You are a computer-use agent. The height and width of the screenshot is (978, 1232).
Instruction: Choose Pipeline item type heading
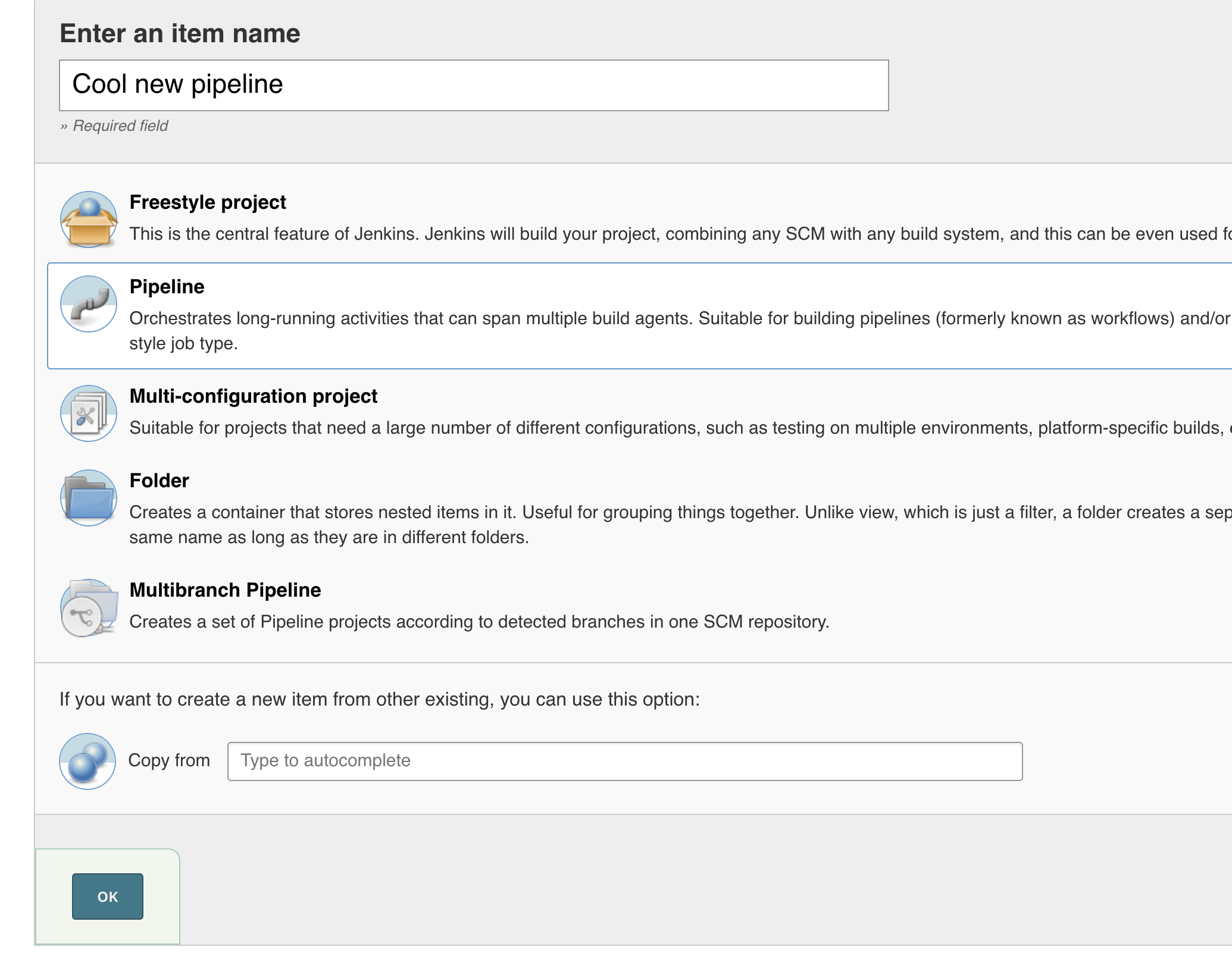(167, 287)
